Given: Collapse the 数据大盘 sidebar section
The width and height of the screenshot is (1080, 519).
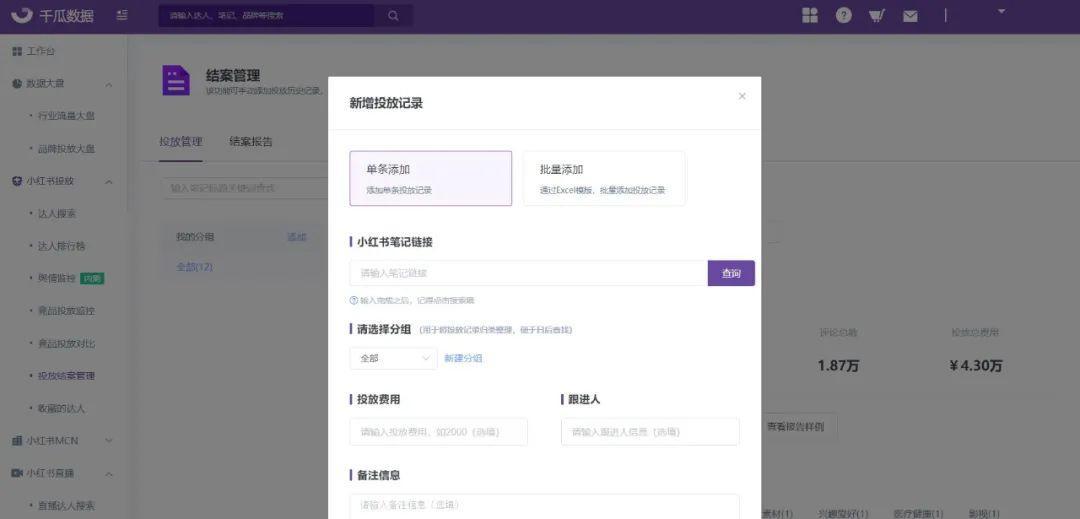Looking at the screenshot, I should pos(109,84).
